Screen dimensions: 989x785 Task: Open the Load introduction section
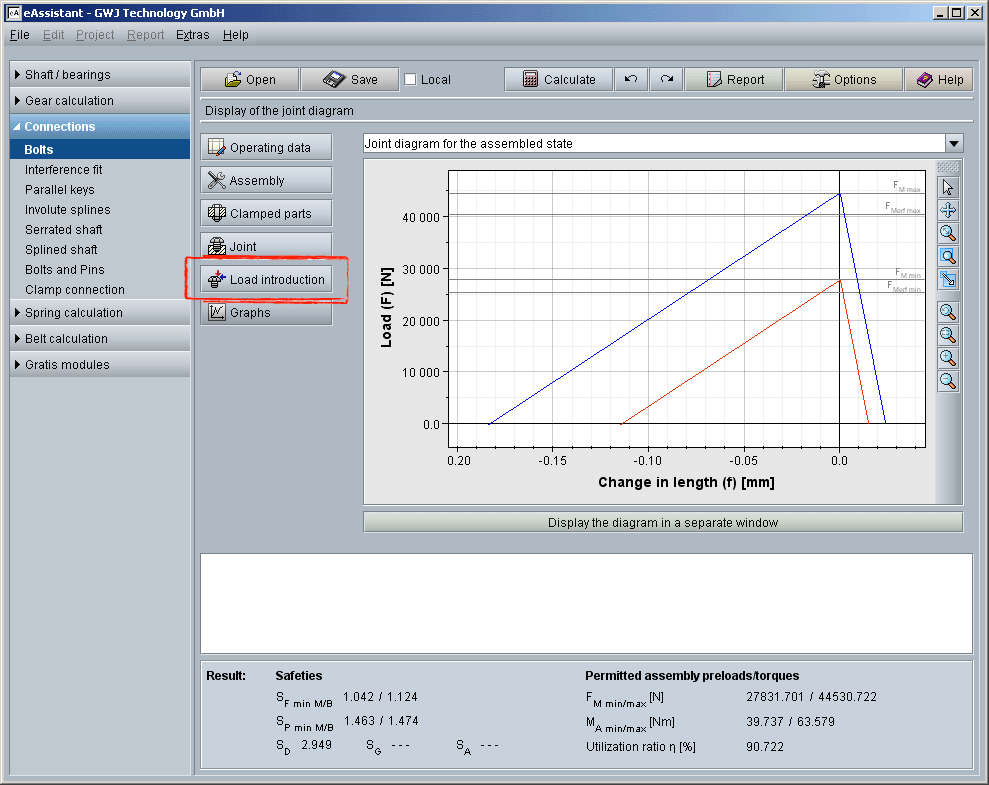point(266,280)
